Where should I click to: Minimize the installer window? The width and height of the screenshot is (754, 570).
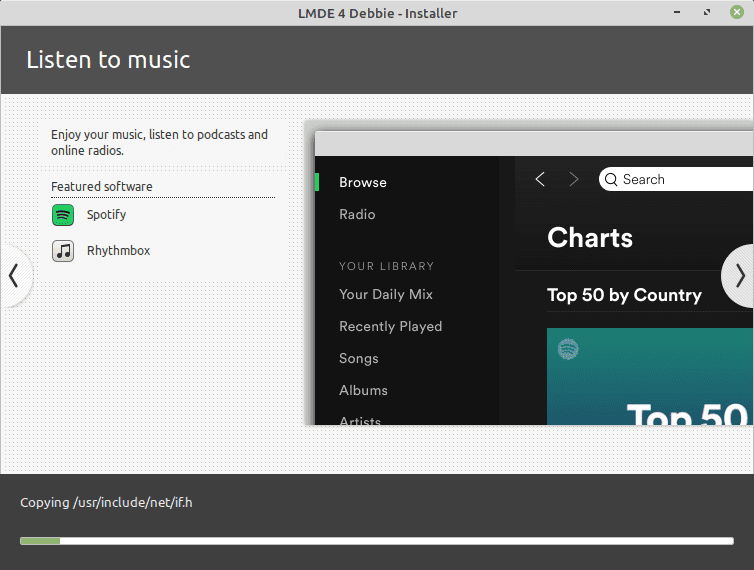[x=677, y=13]
